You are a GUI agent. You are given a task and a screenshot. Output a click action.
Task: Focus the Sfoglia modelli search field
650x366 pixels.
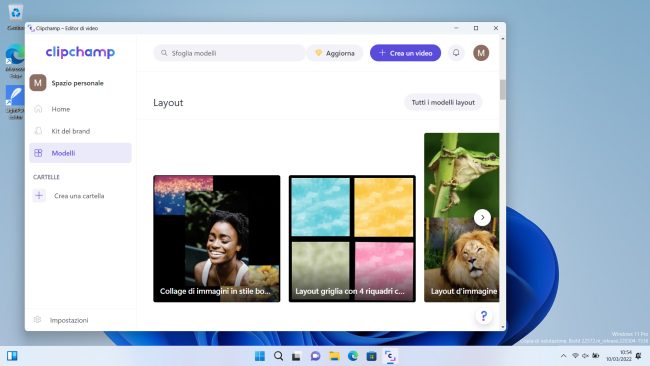click(x=229, y=53)
